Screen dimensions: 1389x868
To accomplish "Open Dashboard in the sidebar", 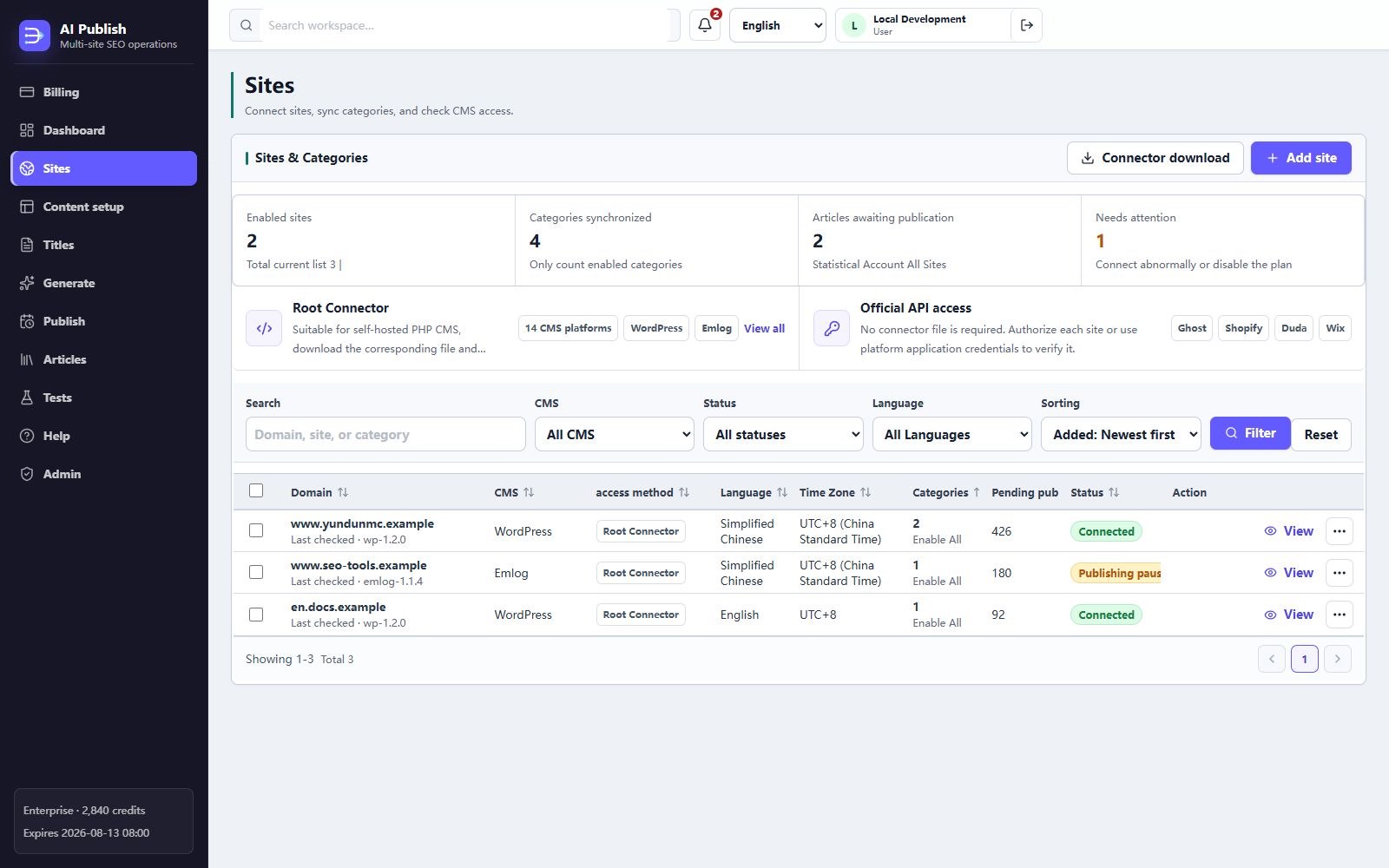I will (103, 130).
